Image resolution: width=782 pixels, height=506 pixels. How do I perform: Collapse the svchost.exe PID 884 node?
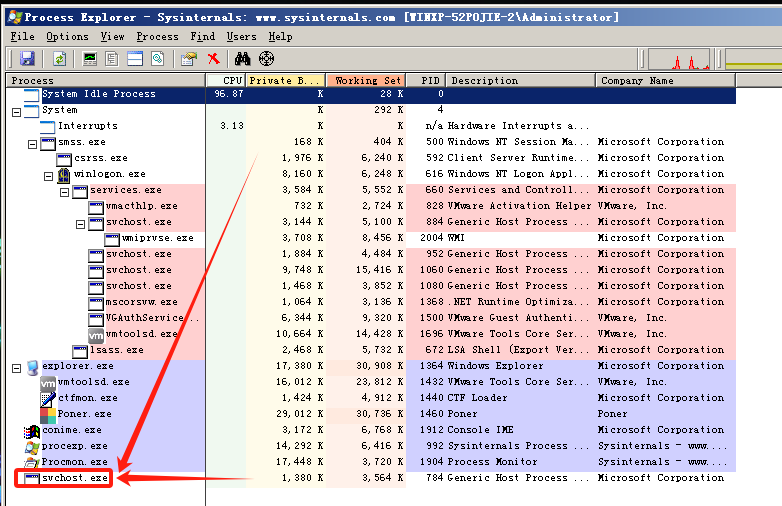80,224
